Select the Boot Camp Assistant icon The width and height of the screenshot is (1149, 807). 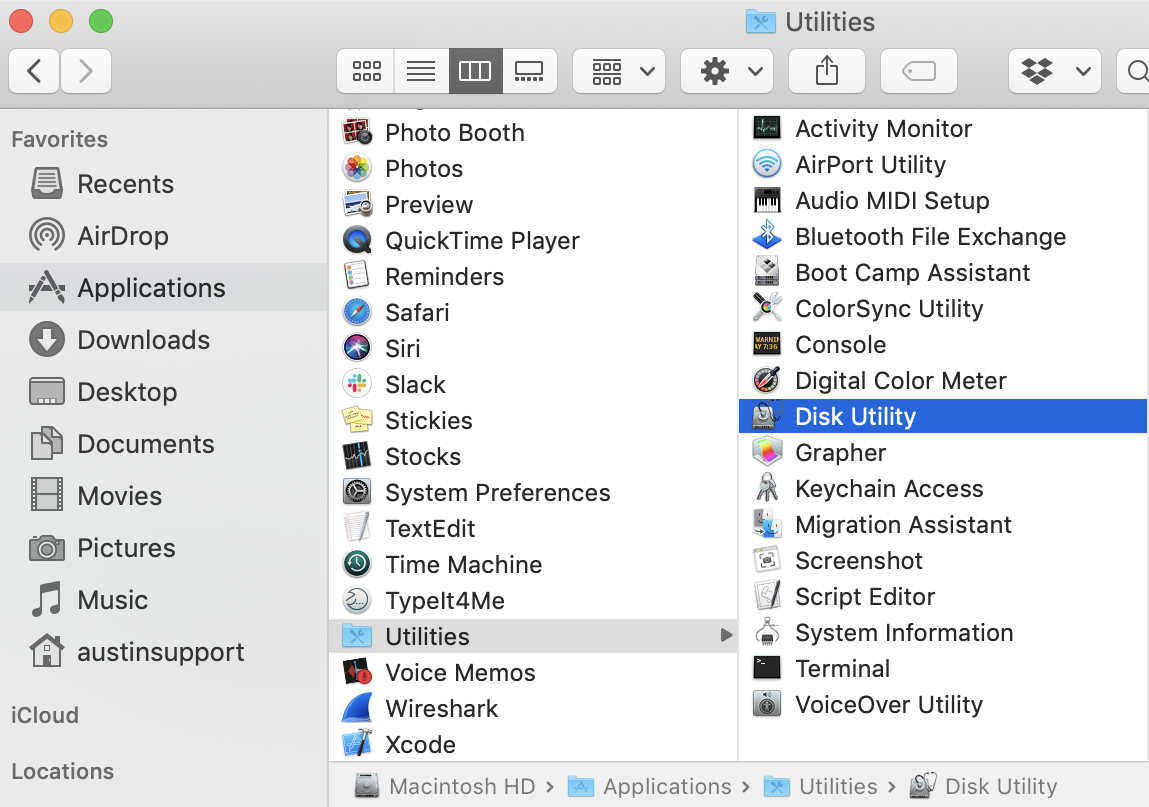coord(767,272)
